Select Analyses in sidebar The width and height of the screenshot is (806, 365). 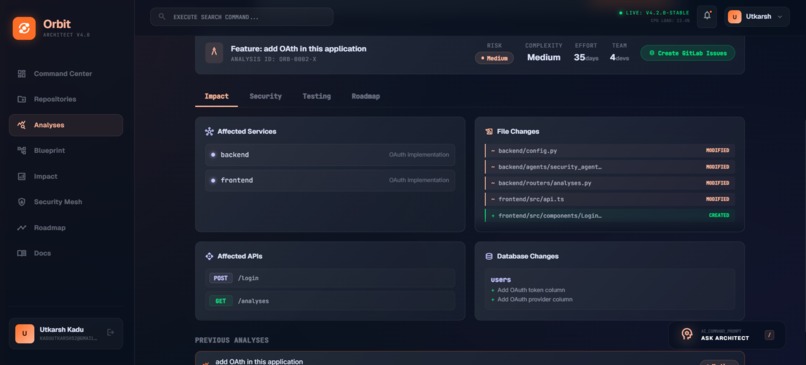point(66,125)
